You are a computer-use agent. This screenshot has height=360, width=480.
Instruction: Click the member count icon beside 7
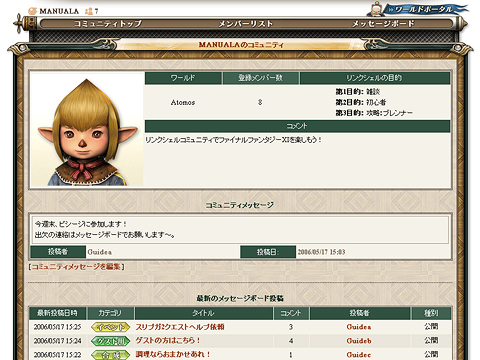(x=89, y=11)
